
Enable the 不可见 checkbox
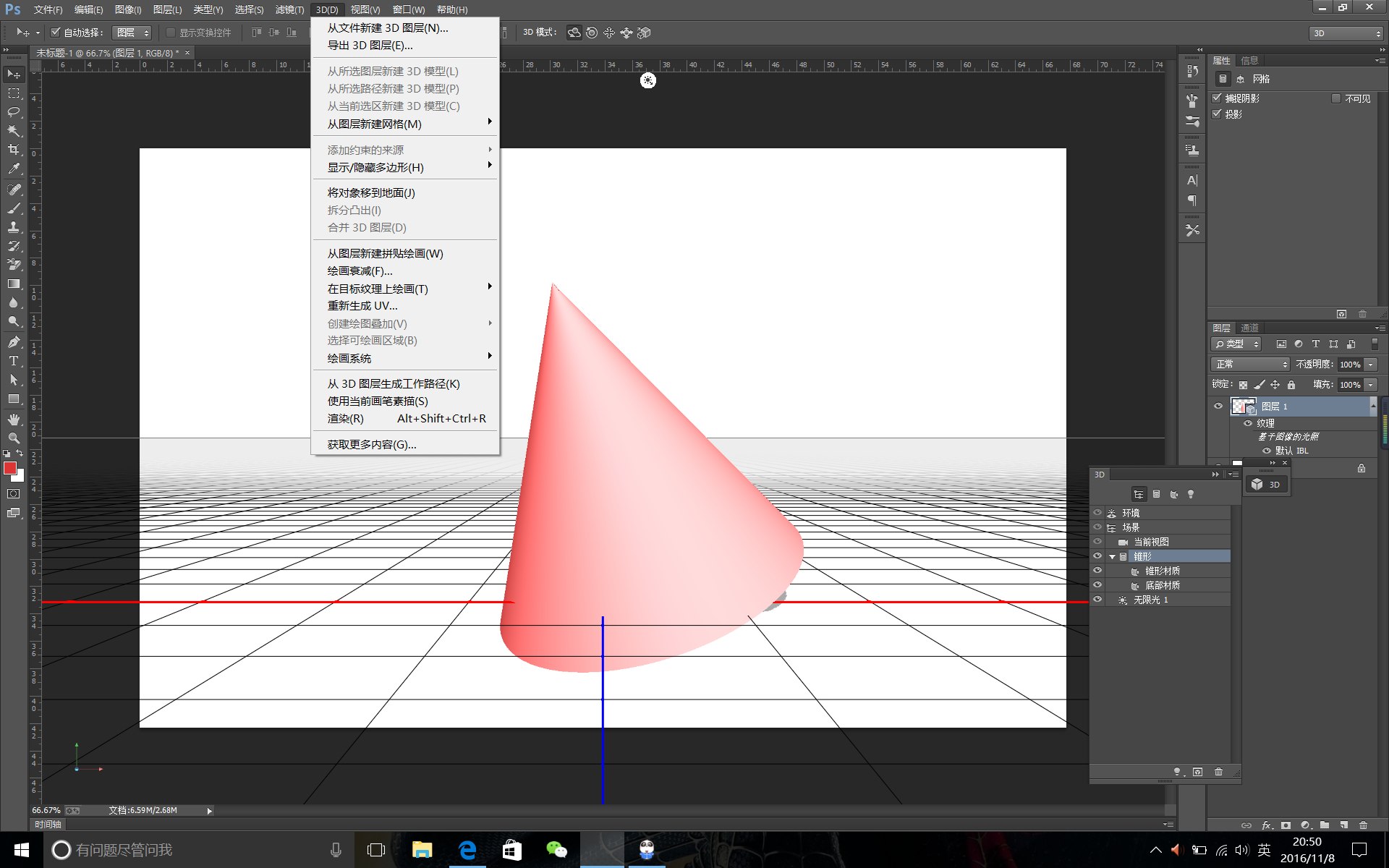(1336, 98)
